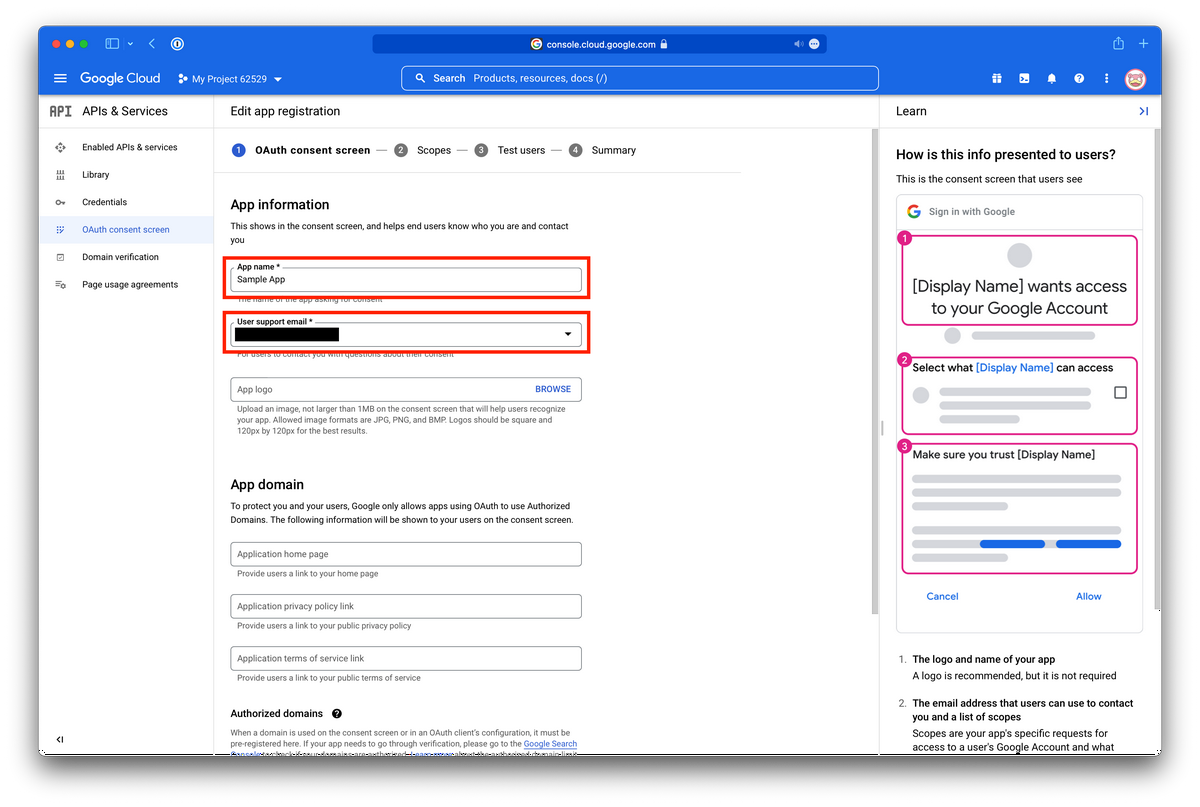Click Application terms of service link field
1200x807 pixels.
406,658
